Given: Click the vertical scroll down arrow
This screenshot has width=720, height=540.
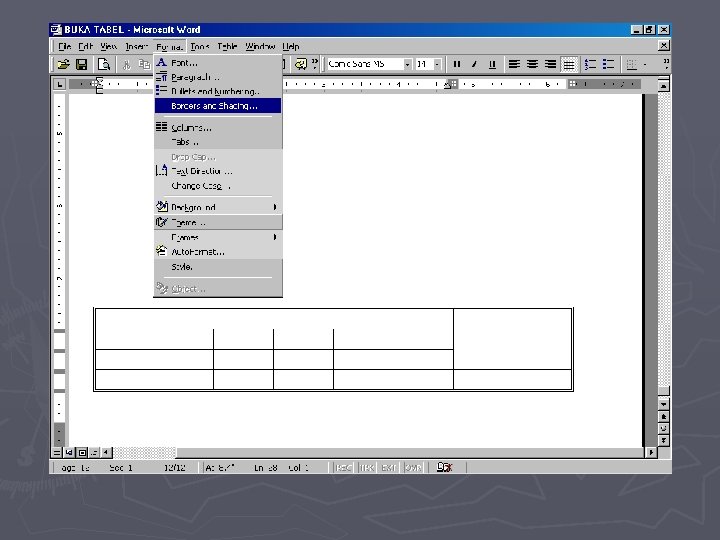Looking at the screenshot, I should click(664, 405).
